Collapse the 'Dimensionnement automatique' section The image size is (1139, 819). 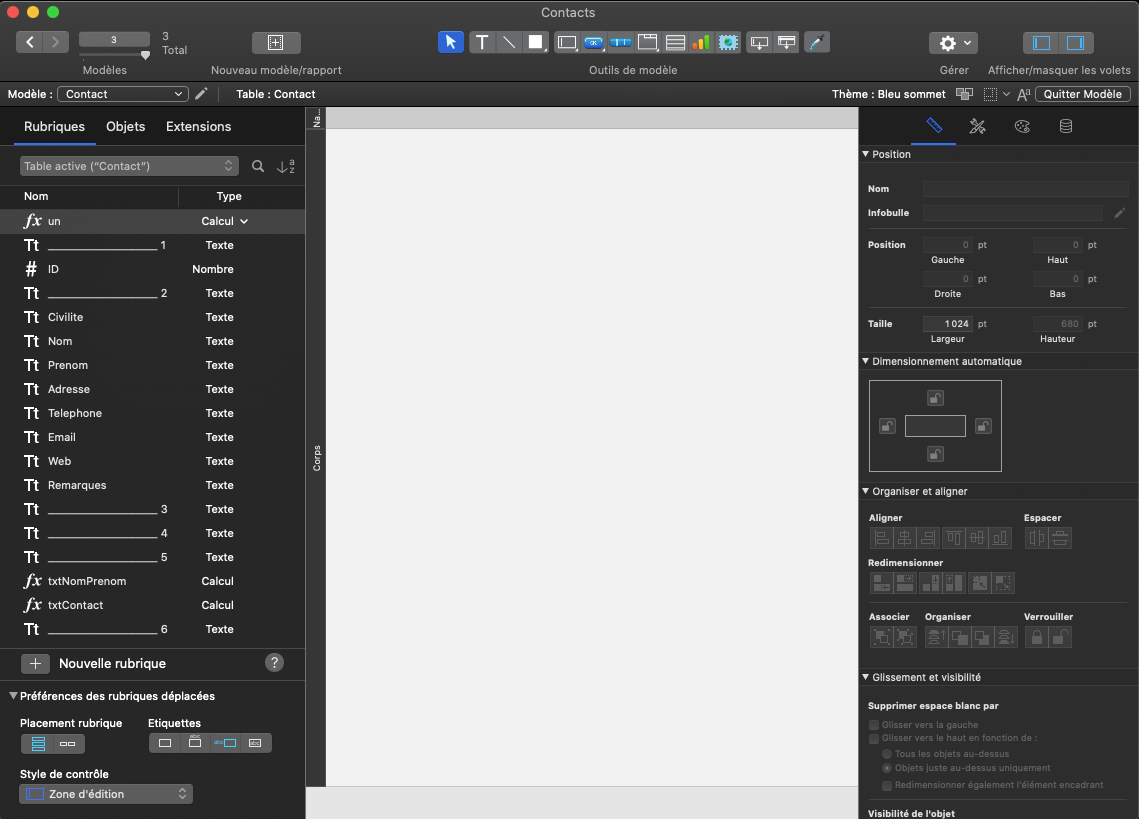[866, 361]
